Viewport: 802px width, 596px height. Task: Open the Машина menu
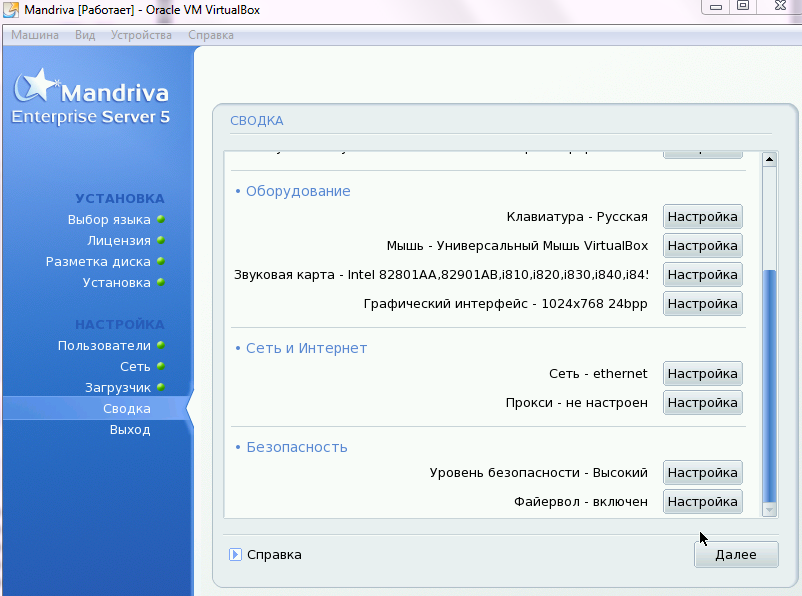click(35, 35)
